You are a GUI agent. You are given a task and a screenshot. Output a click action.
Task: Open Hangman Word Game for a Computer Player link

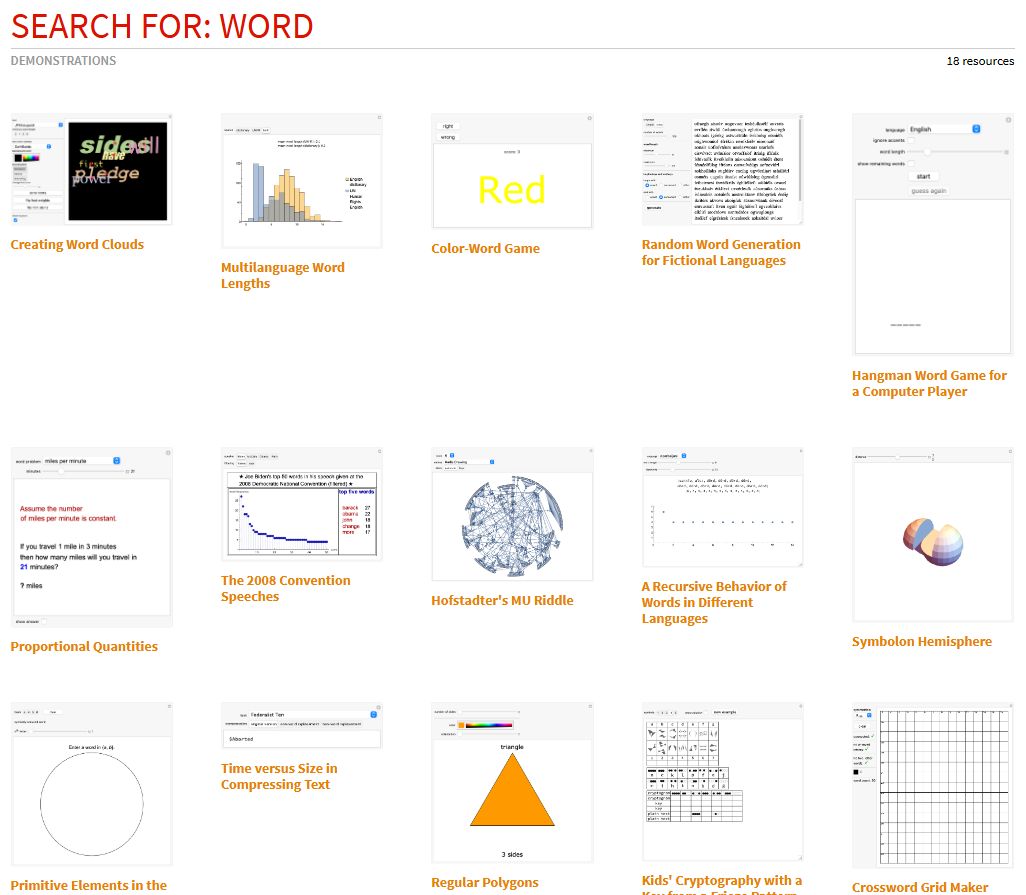point(929,383)
